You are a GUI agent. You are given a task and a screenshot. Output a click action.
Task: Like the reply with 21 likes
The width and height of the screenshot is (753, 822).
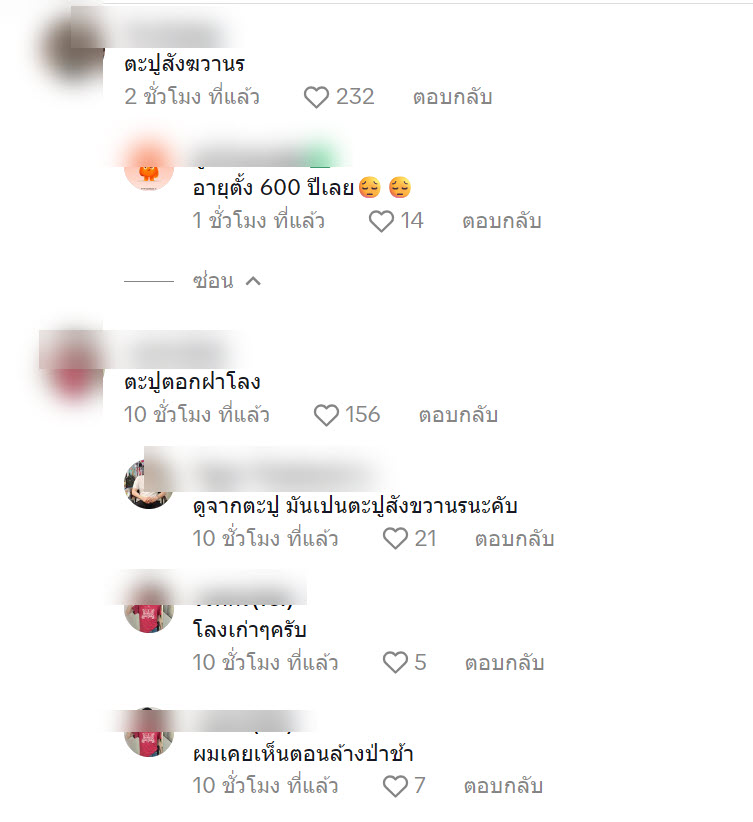pyautogui.click(x=395, y=539)
